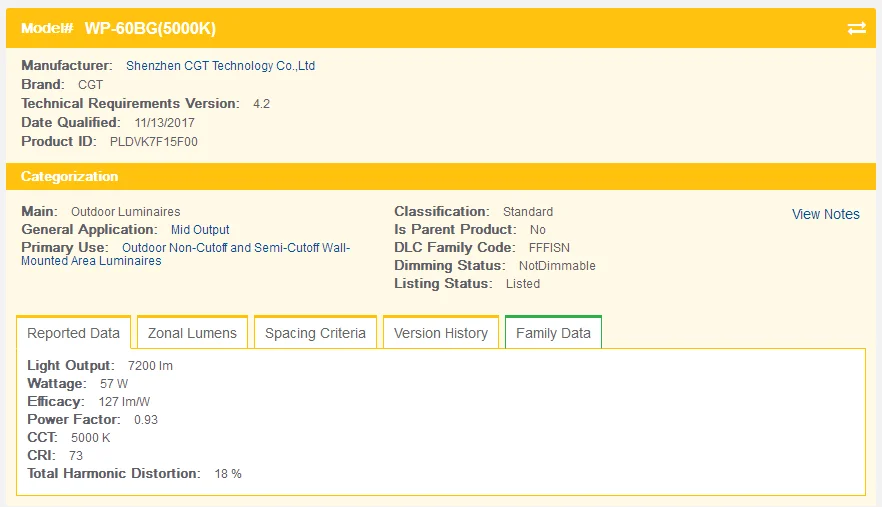The width and height of the screenshot is (882, 507).
Task: Show the Version History tab
Action: pyautogui.click(x=440, y=333)
